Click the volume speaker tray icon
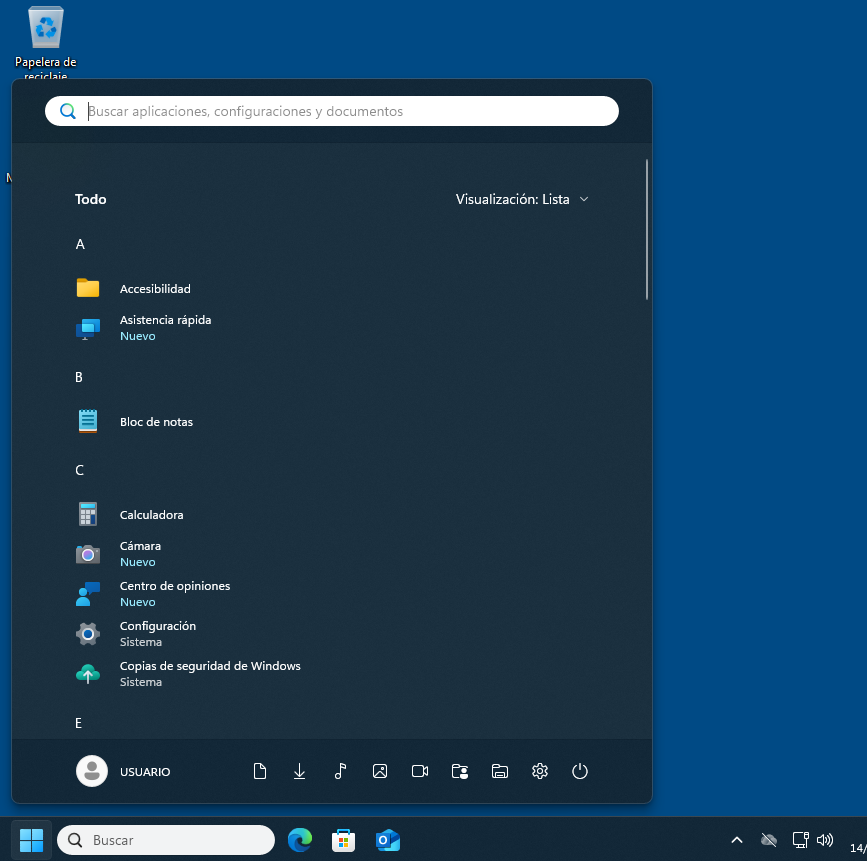Image resolution: width=867 pixels, height=861 pixels. tap(825, 840)
